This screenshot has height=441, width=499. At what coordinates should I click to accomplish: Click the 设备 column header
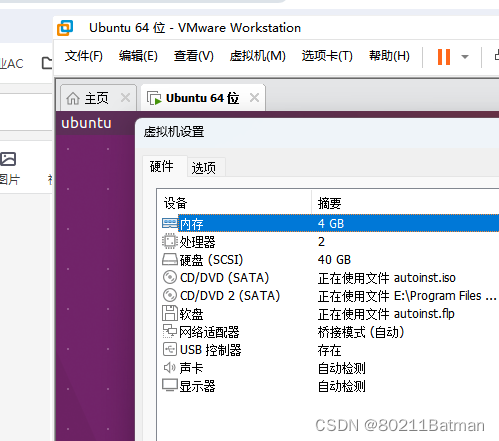(175, 203)
